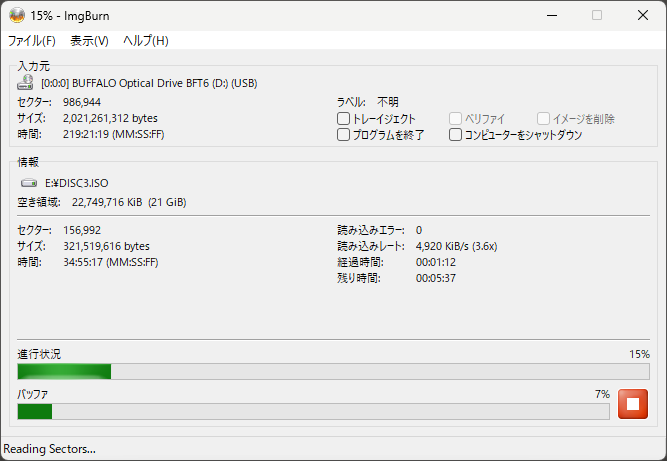
Task: Click the read size 321,519,616 bytes
Action: click(x=106, y=246)
